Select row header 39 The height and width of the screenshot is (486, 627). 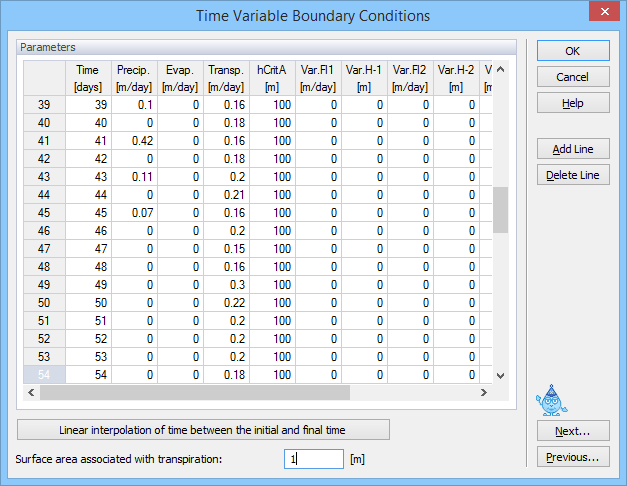[44, 104]
